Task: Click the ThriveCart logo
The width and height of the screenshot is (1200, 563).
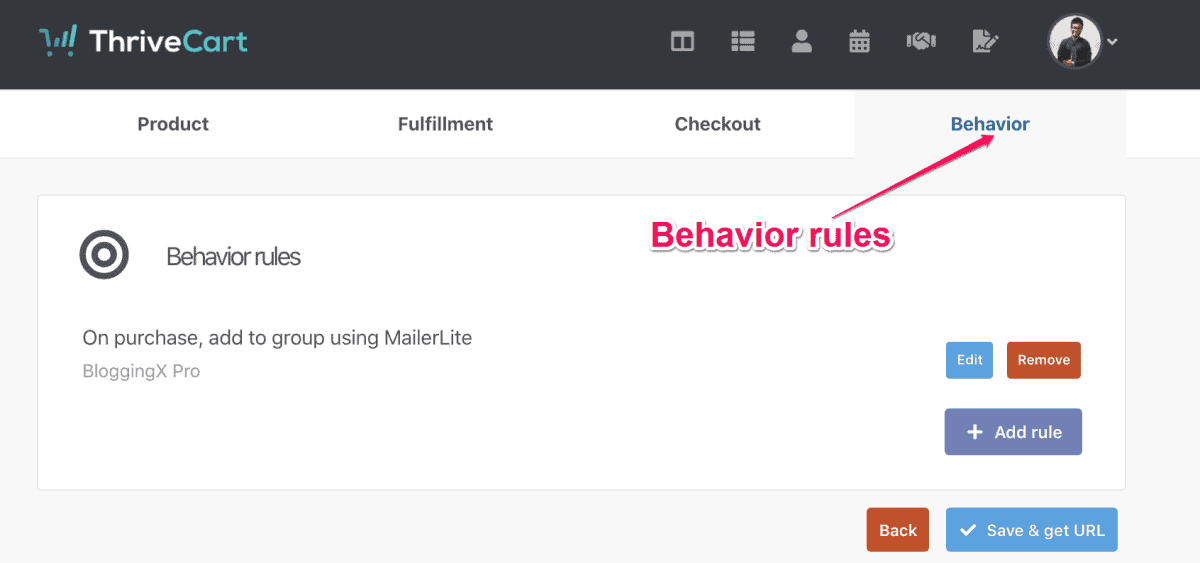Action: [x=143, y=42]
